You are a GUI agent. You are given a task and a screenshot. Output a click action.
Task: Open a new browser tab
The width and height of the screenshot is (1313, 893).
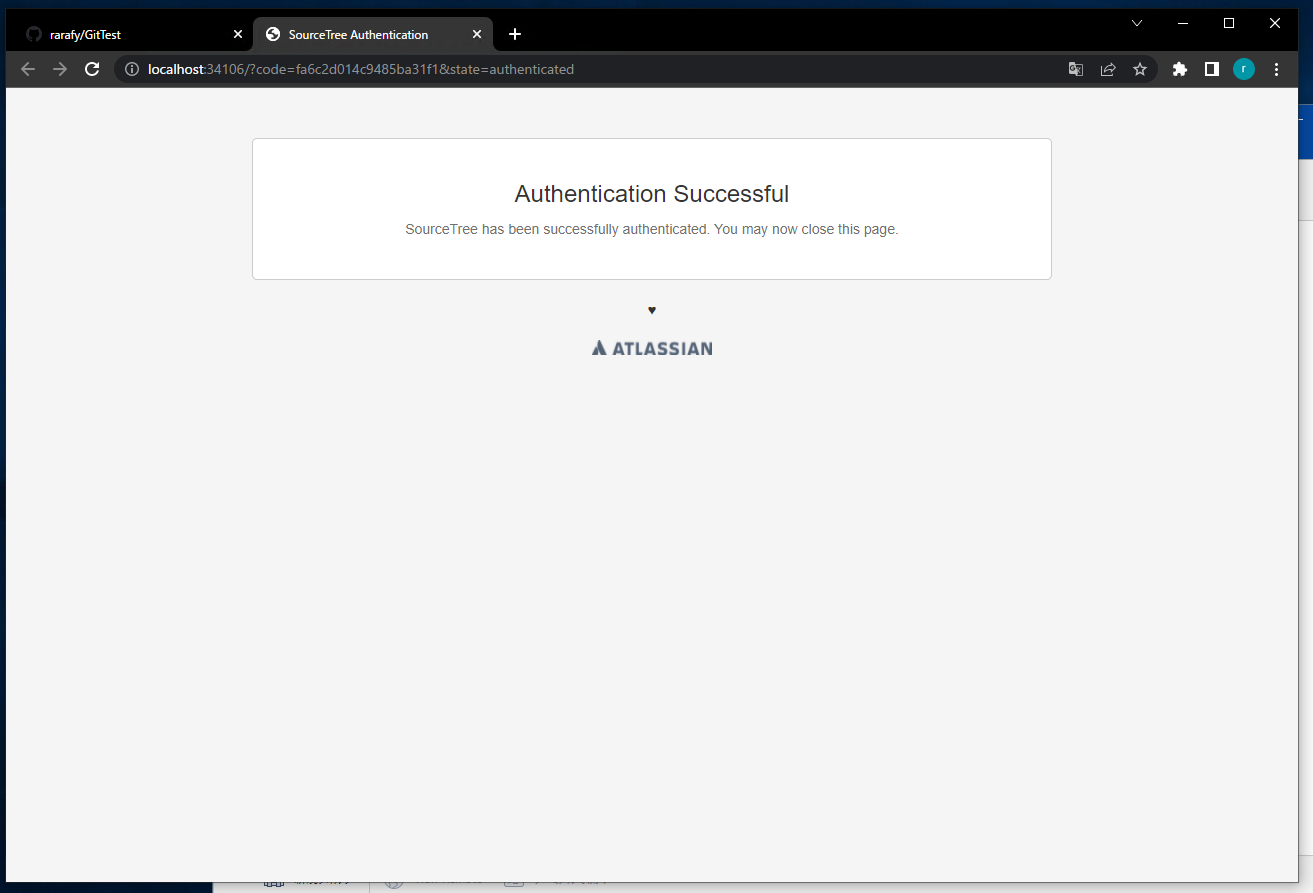[515, 34]
